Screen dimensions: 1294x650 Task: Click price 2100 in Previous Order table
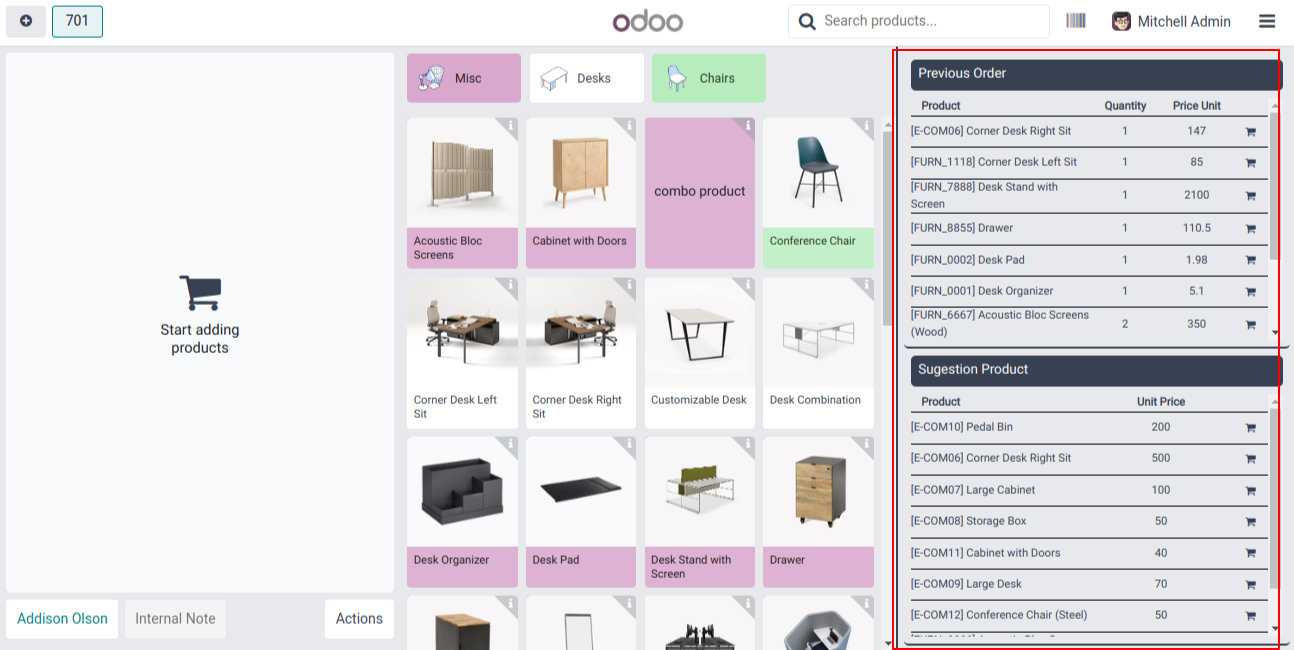(1197, 195)
